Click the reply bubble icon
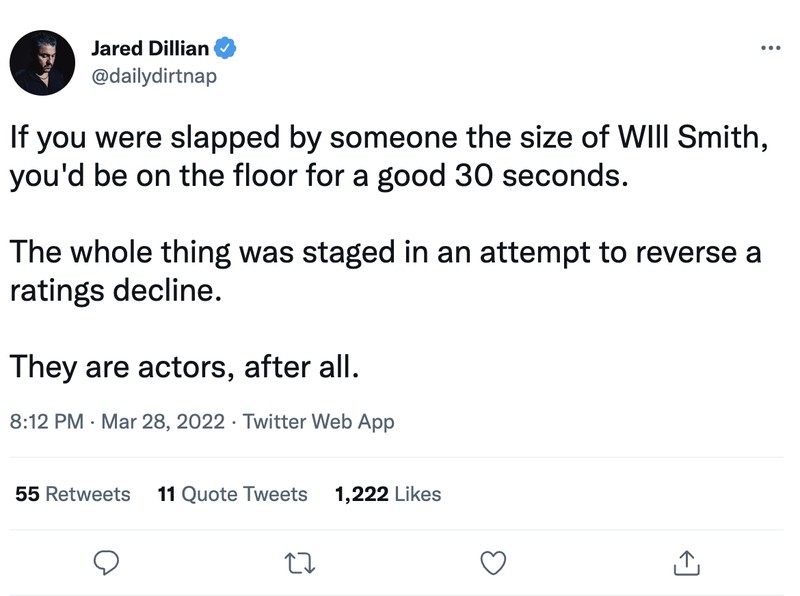The image size is (800, 596). [109, 565]
